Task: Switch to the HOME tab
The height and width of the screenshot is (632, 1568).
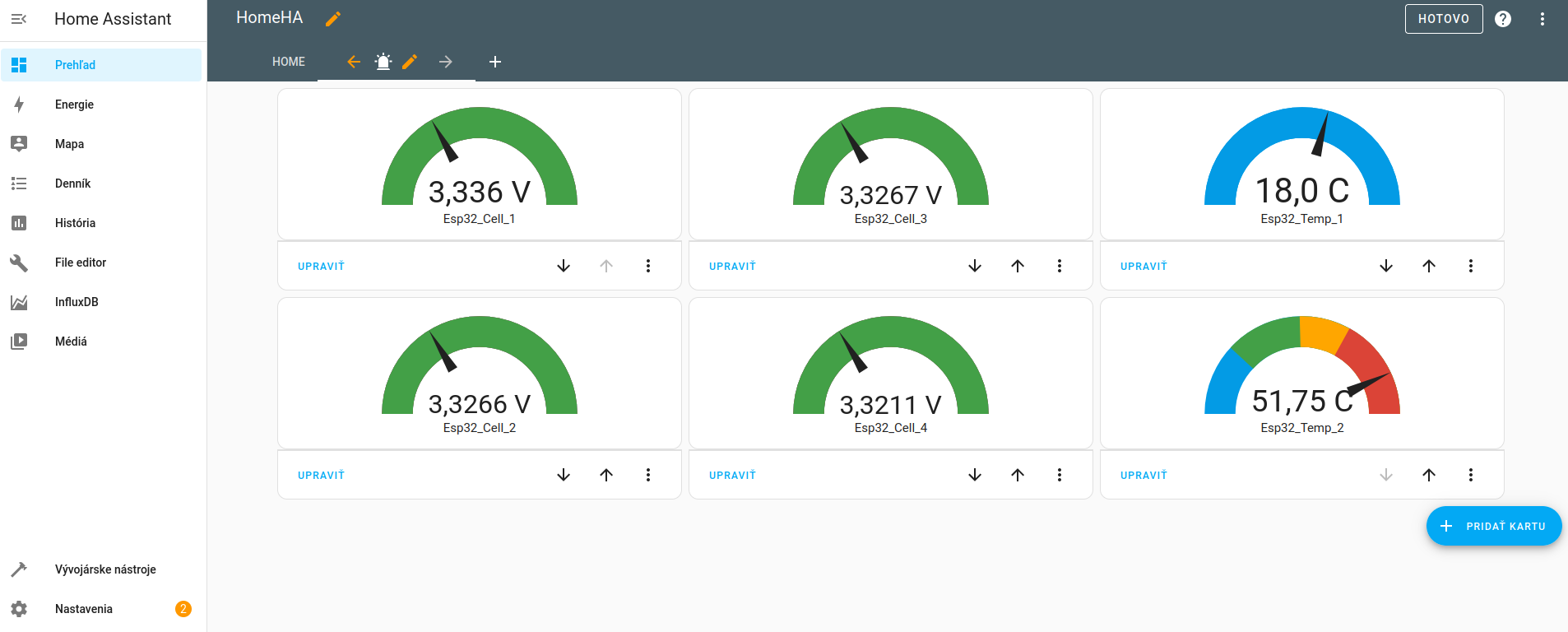Action: pos(289,62)
